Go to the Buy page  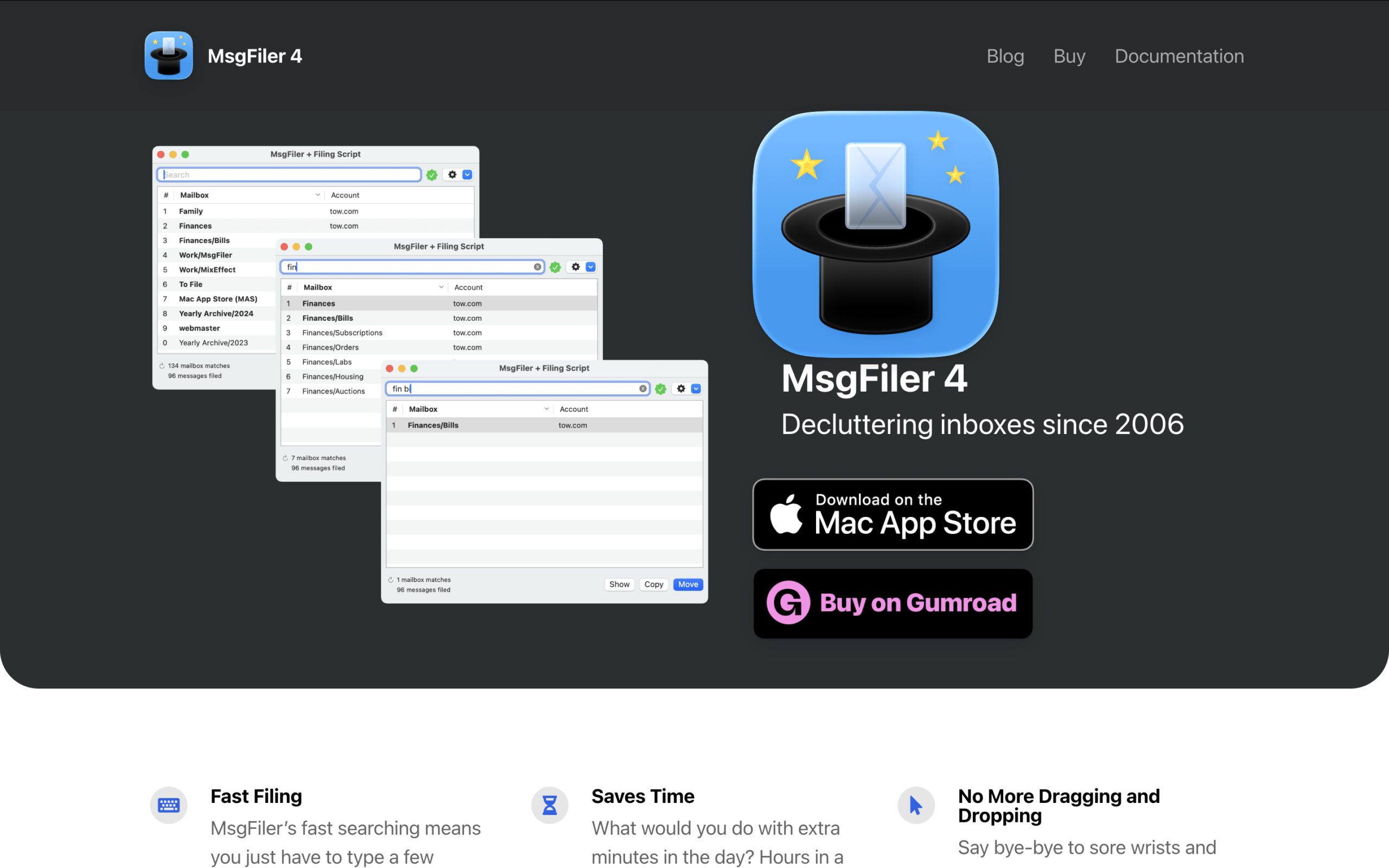pos(1069,56)
